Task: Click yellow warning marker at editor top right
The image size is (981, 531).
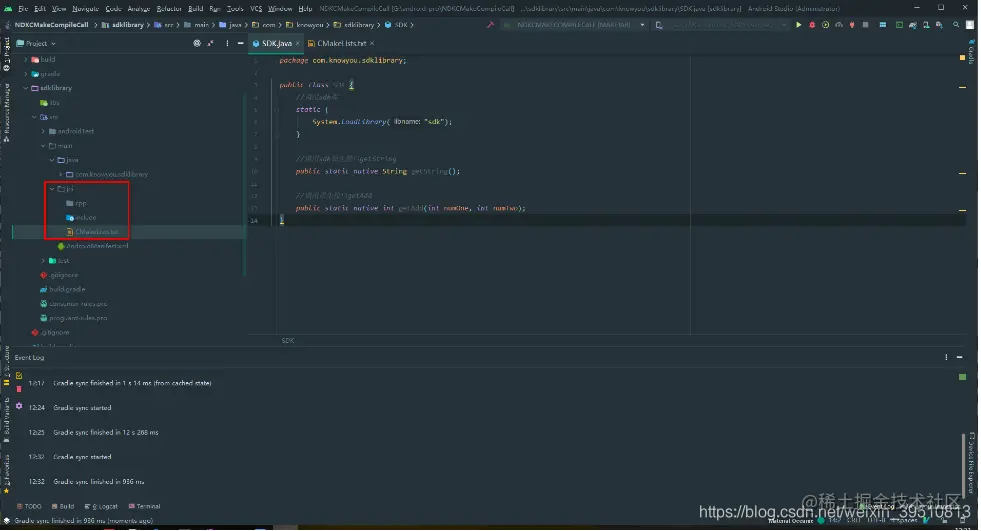Action: click(962, 58)
